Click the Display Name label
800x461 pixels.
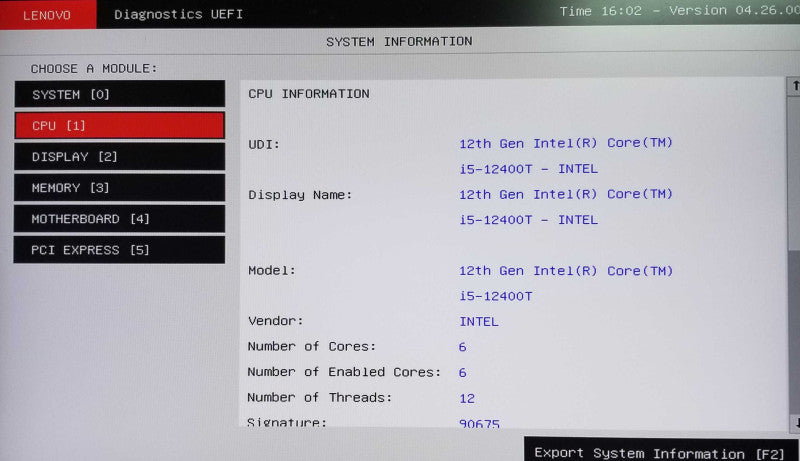pos(300,195)
